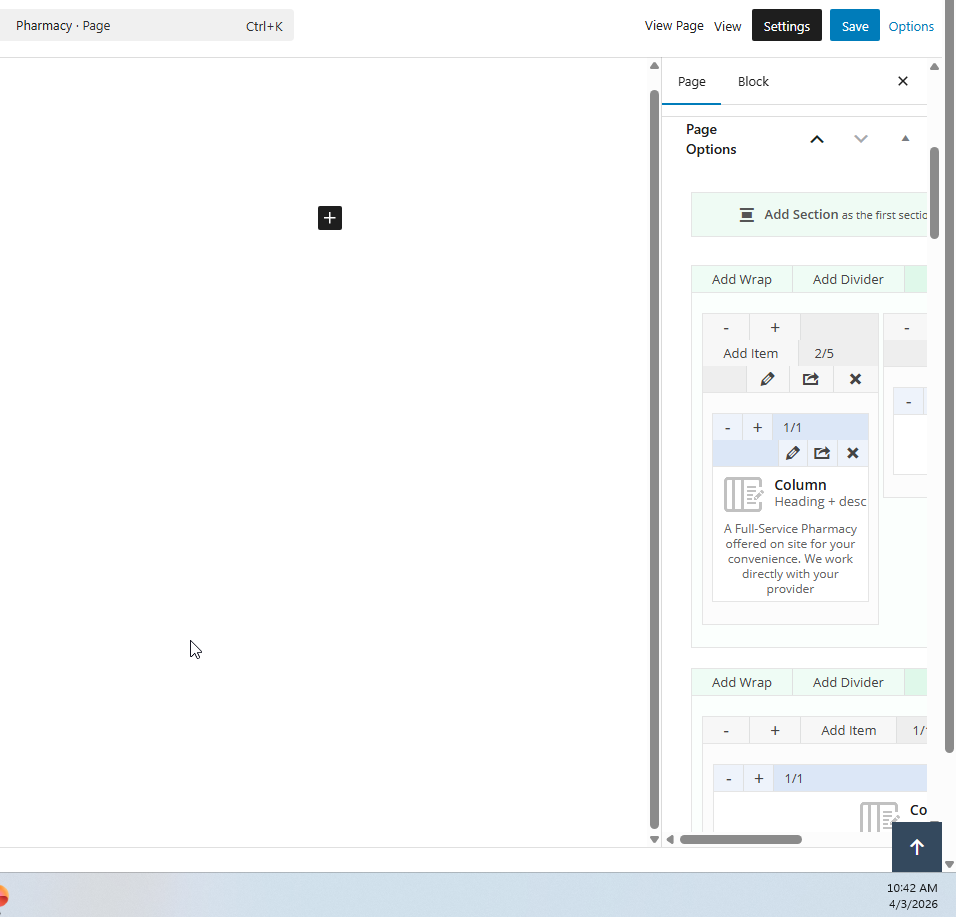Click the share/export icon in 2/5 wrap row
956x917 pixels.
click(811, 379)
